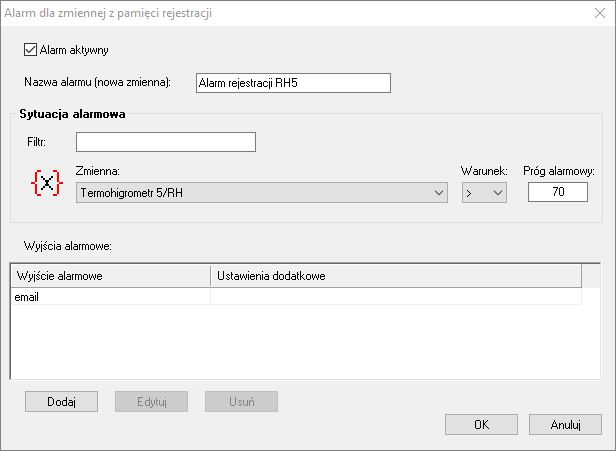Click the Edytuj button
Screen dimensions: 616x451
[151, 402]
